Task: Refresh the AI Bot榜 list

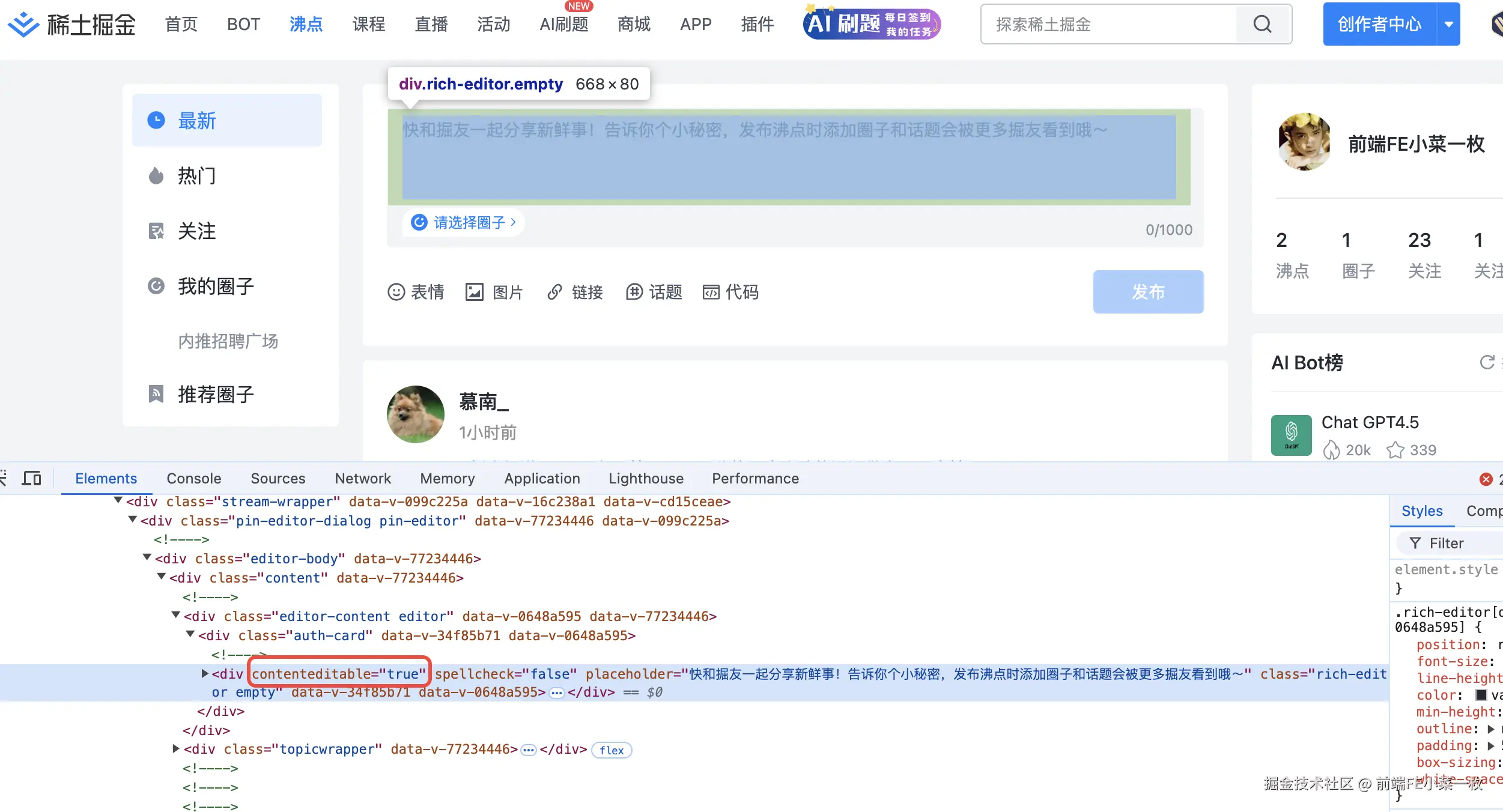Action: (1487, 362)
